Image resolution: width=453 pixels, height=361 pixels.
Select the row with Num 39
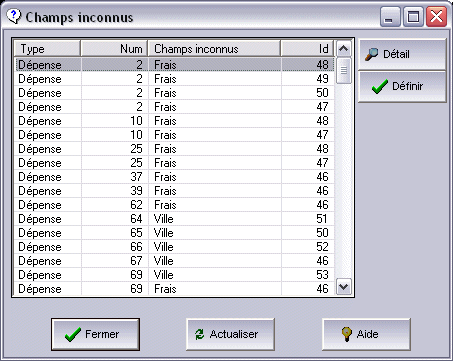pyautogui.click(x=174, y=191)
